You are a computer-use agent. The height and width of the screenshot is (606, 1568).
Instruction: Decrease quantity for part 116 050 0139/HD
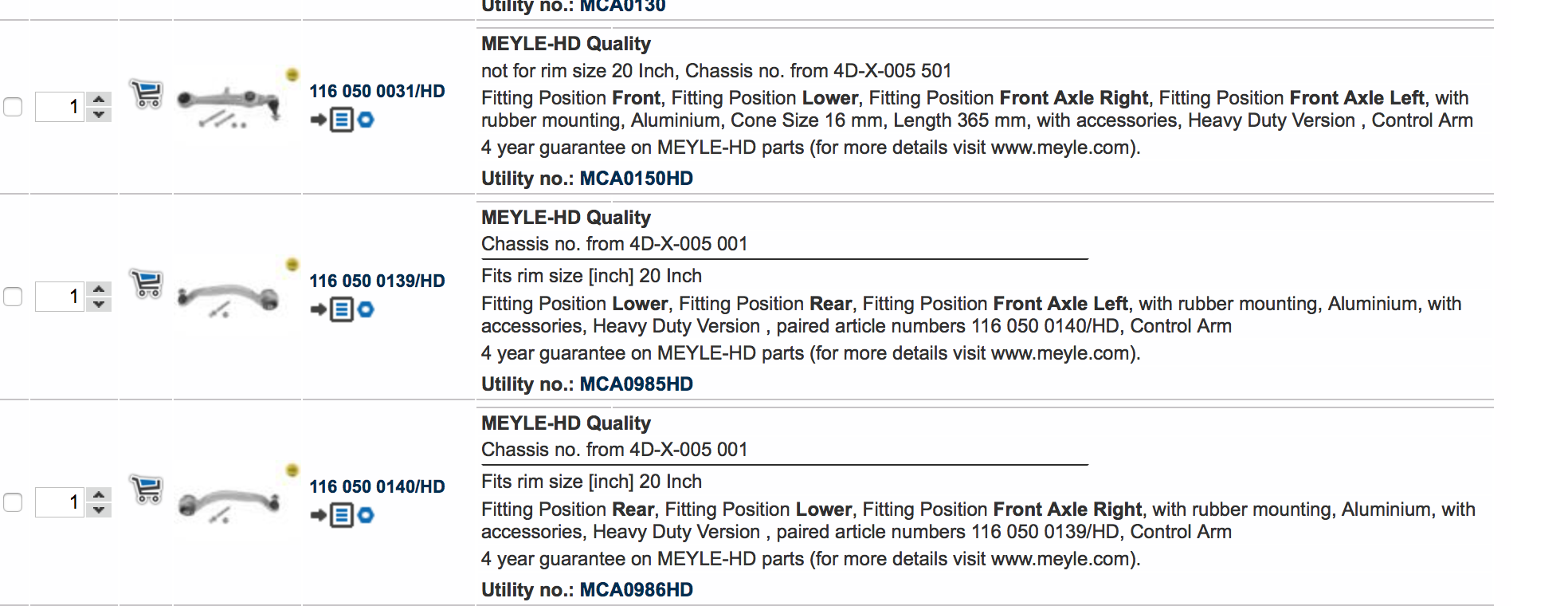[99, 305]
